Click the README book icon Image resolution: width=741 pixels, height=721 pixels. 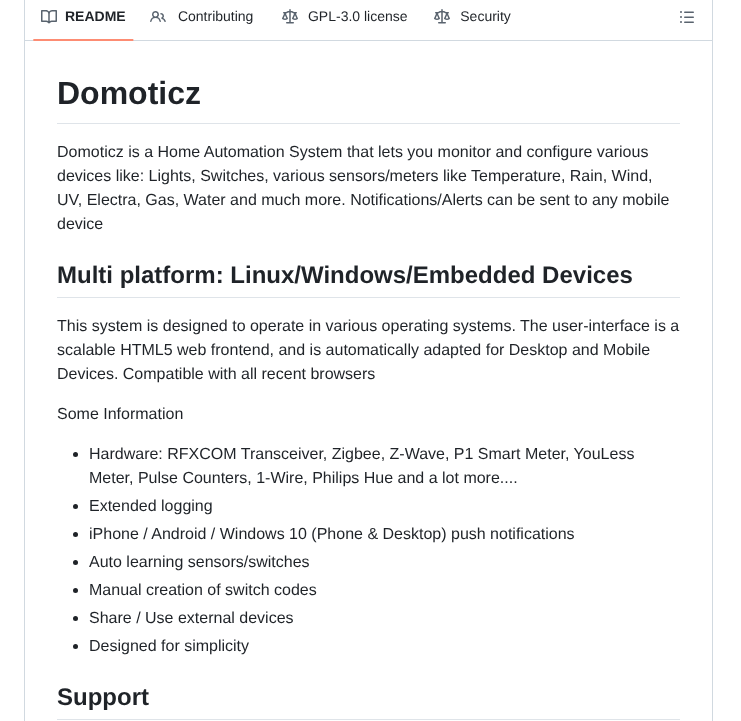pyautogui.click(x=49, y=17)
